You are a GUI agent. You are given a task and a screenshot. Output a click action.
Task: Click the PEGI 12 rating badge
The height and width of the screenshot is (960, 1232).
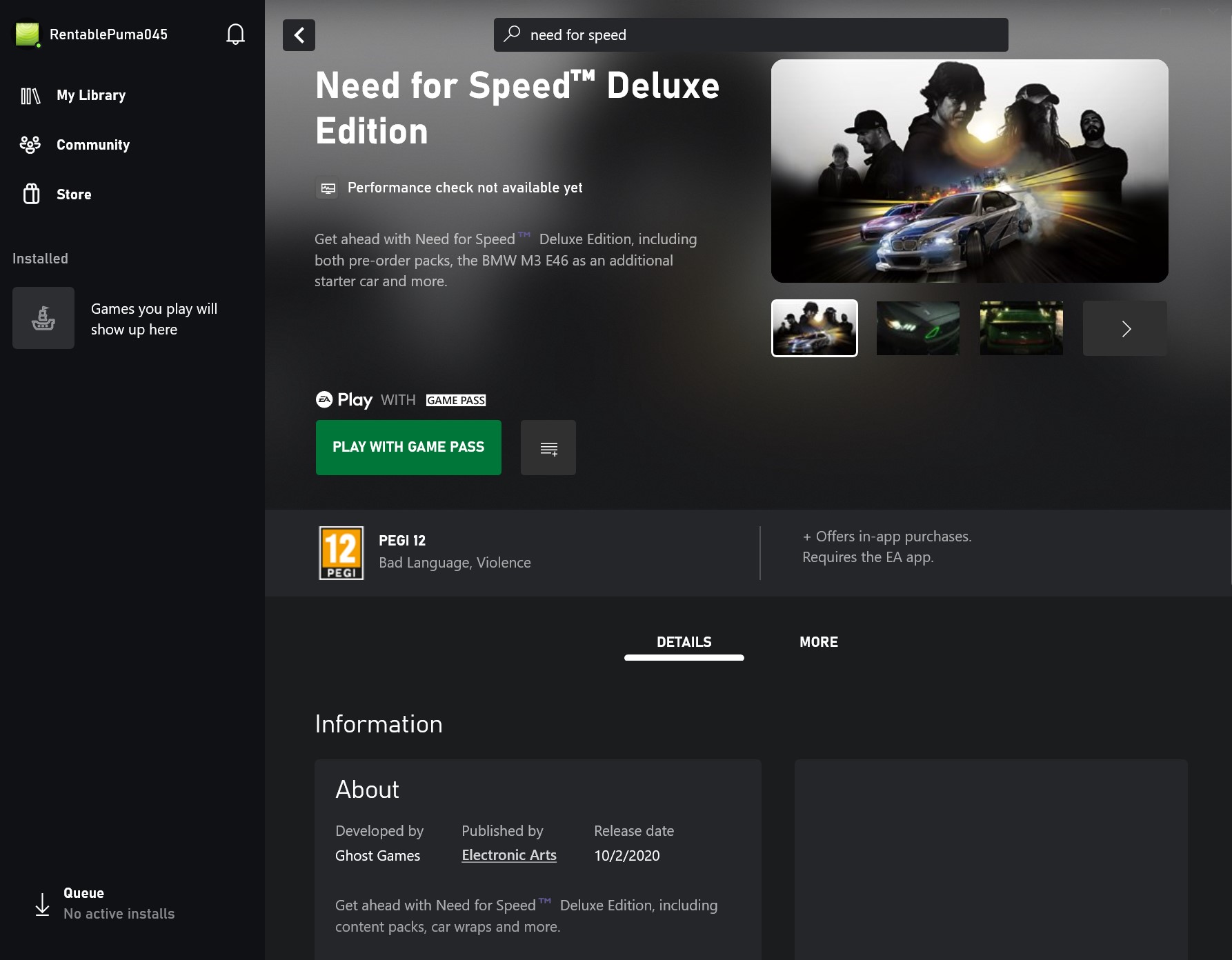[x=341, y=553]
